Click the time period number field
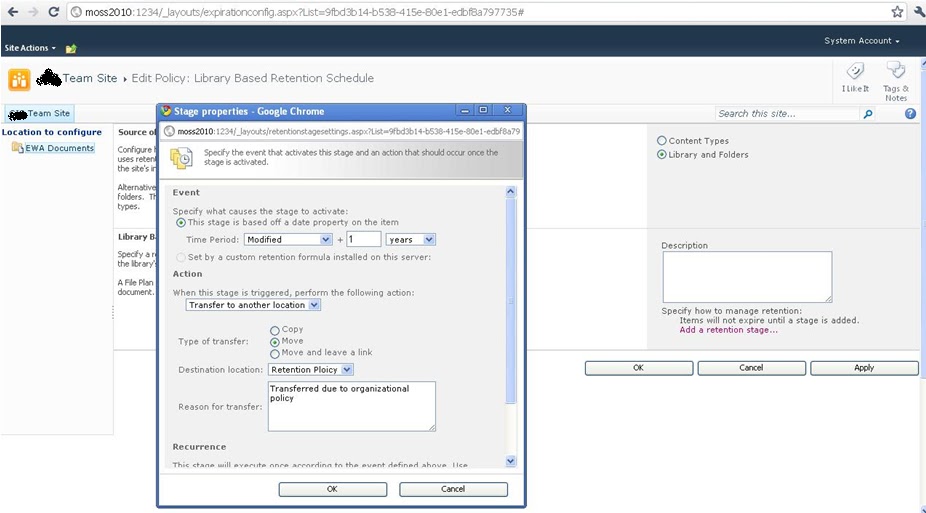The width and height of the screenshot is (926, 513). (x=363, y=239)
